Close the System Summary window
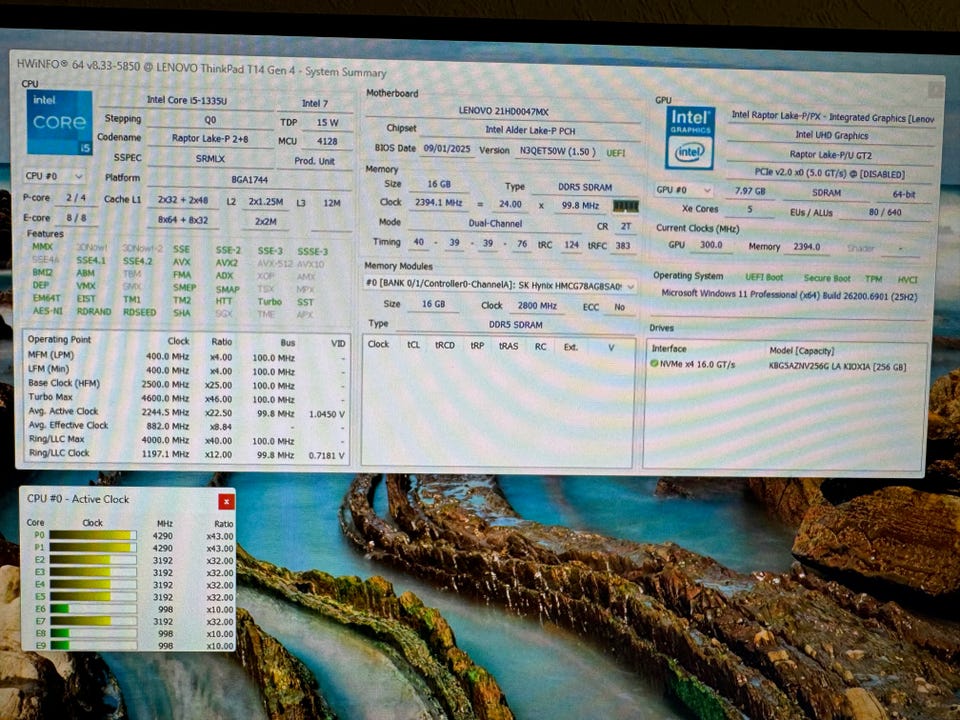The width and height of the screenshot is (960, 720). [934, 90]
